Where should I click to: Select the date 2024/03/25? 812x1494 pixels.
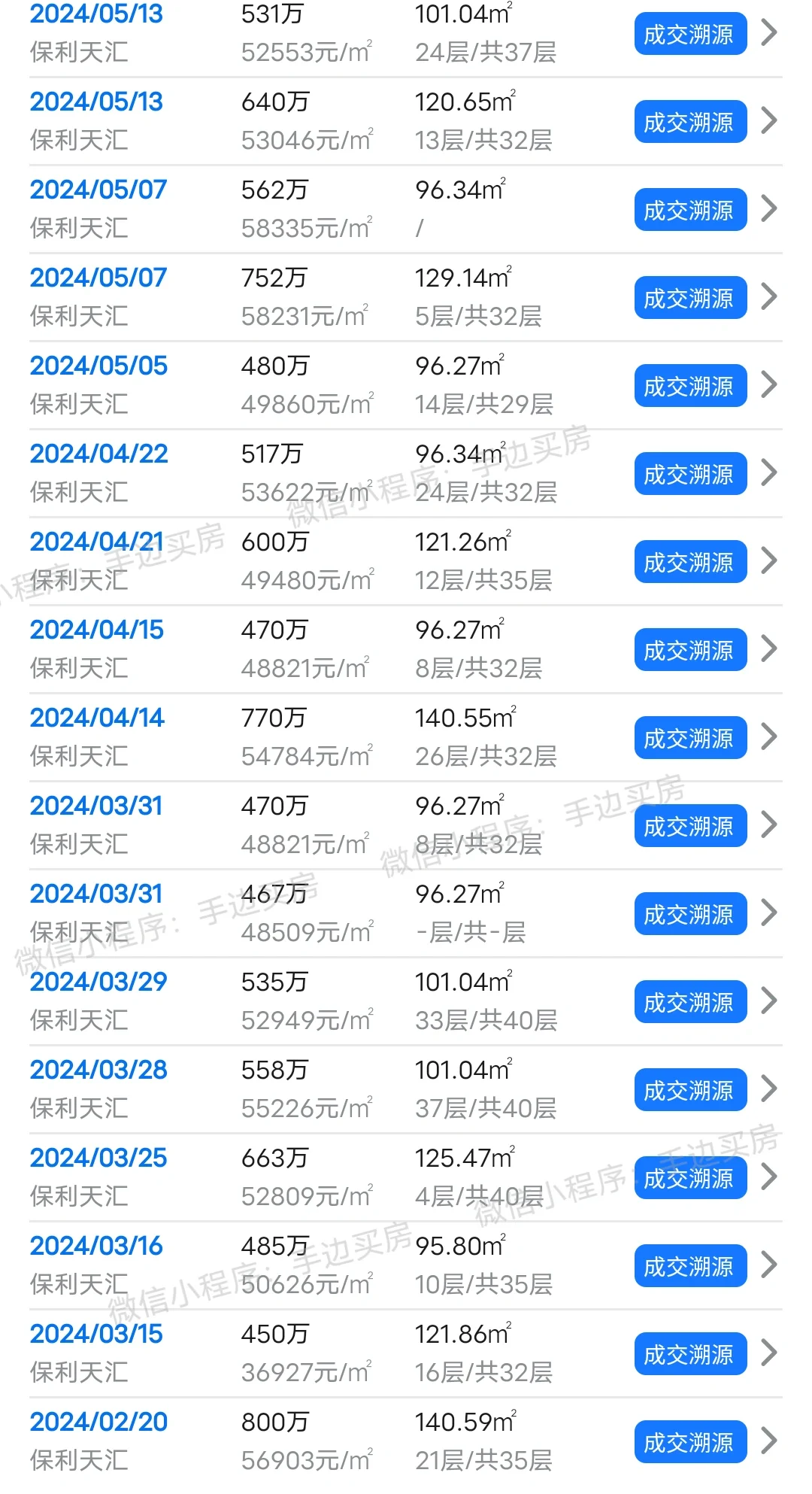click(98, 1158)
